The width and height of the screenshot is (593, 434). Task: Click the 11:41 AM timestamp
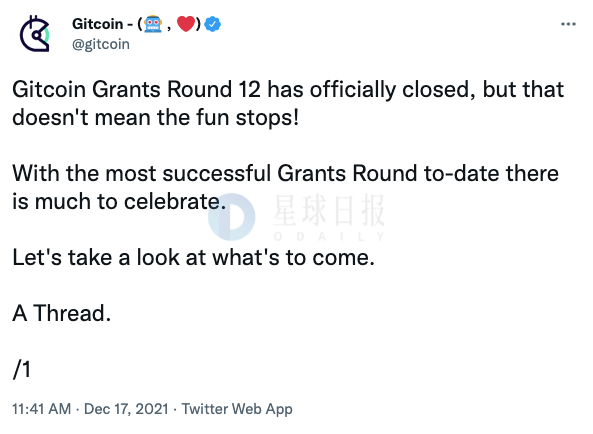pos(42,409)
